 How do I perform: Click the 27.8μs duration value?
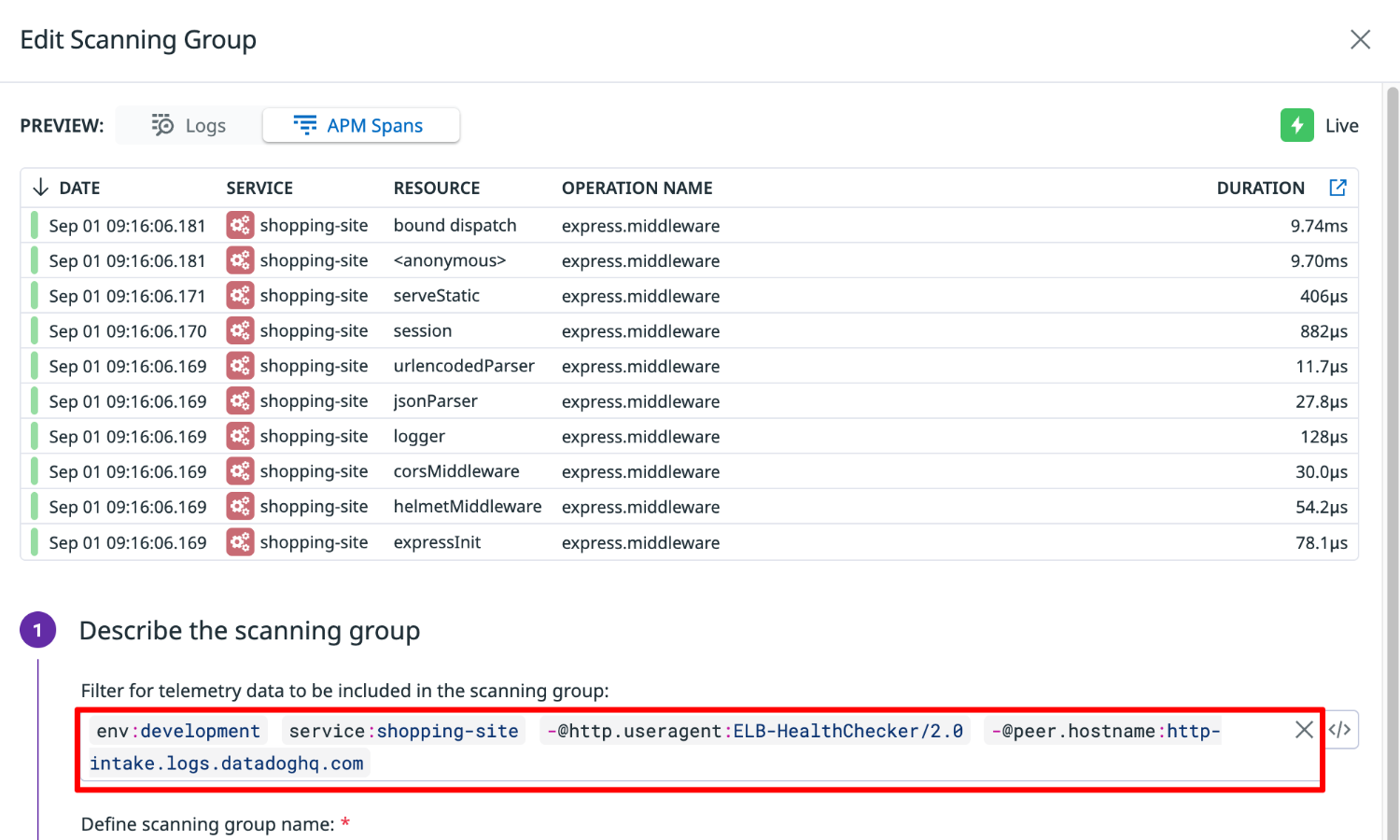(1322, 401)
